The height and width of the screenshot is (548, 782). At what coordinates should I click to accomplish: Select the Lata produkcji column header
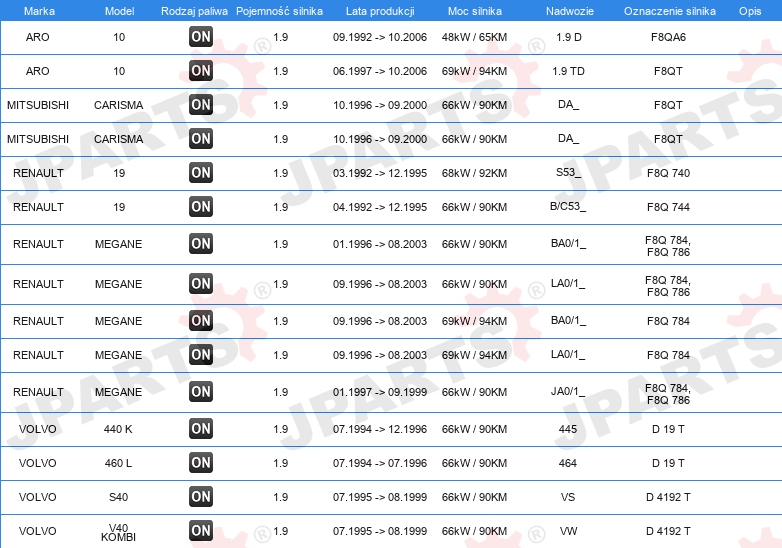pyautogui.click(x=380, y=11)
